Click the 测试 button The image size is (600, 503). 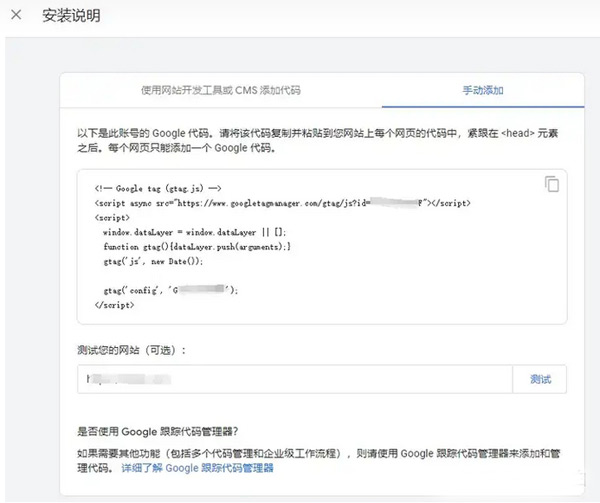[x=540, y=379]
